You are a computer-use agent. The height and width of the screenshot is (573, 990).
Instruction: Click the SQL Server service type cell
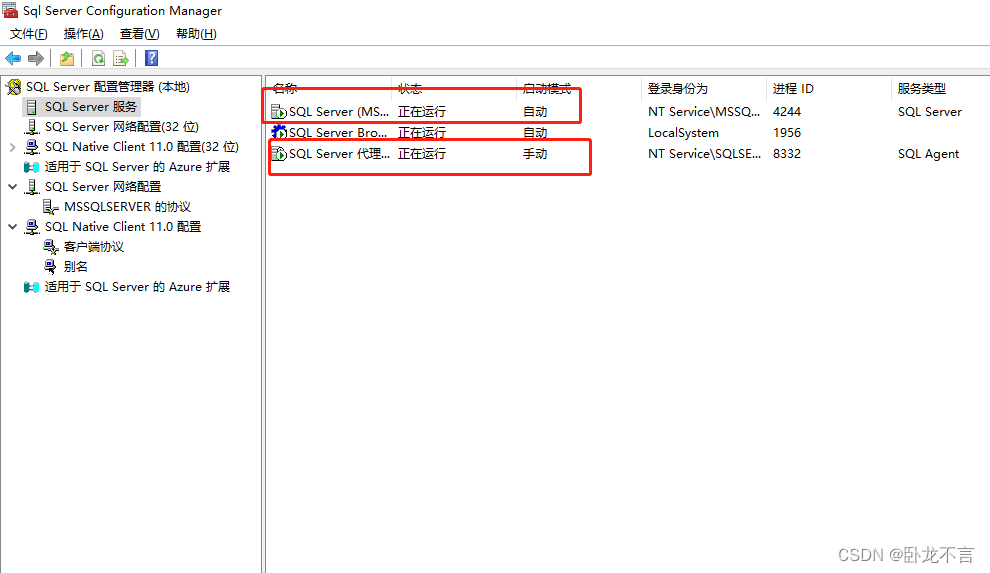(929, 112)
